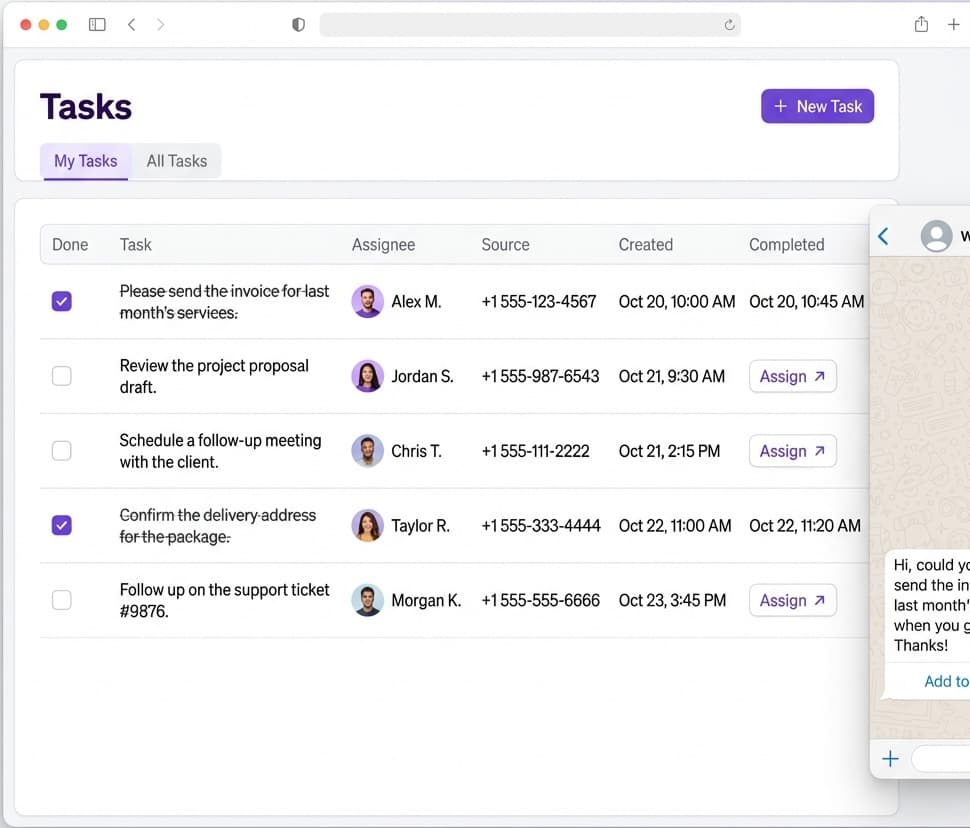Screen dimensions: 970x828
Task: Create a task with the New Task button
Action: 817,106
